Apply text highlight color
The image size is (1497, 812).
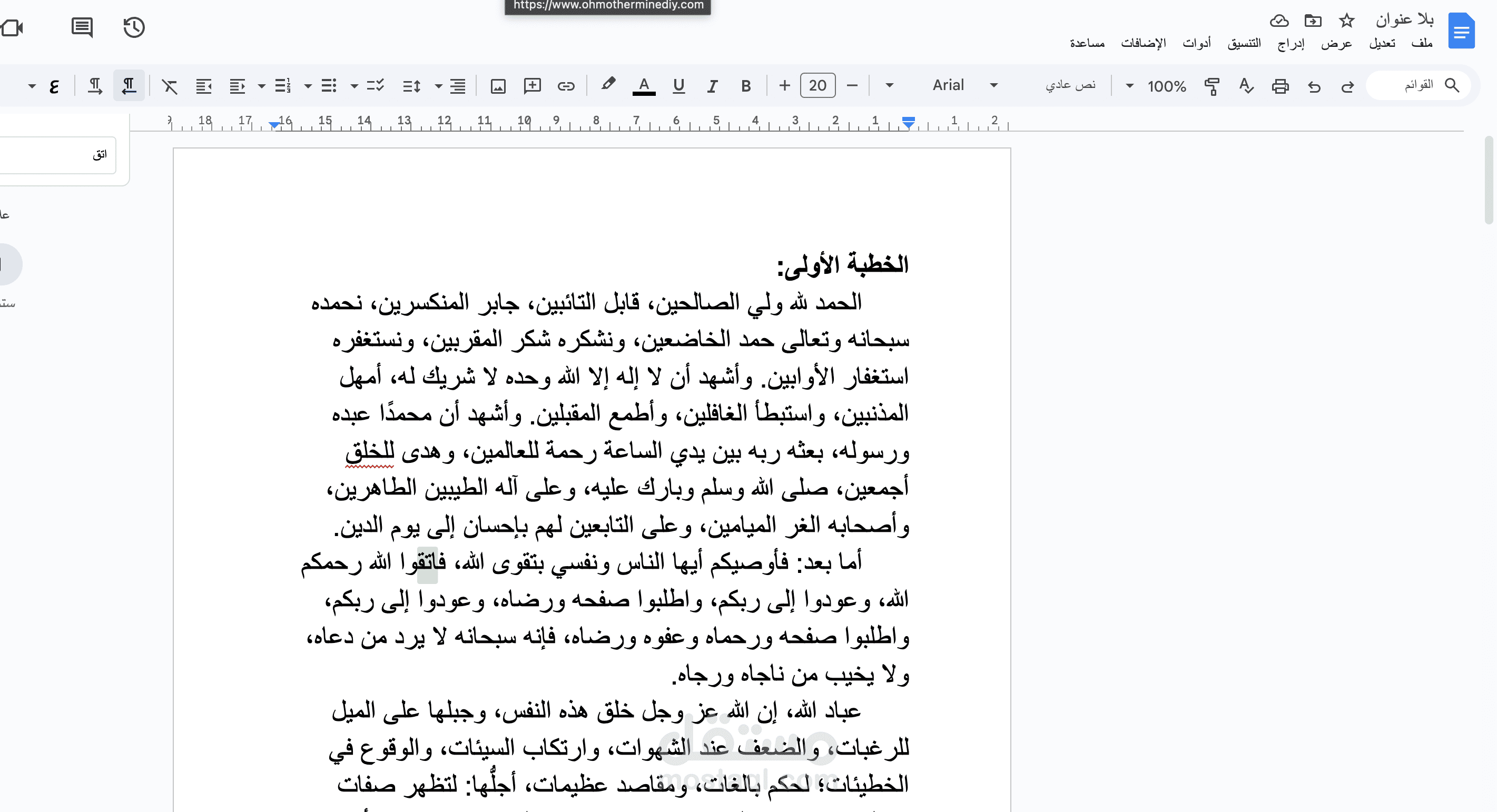tap(608, 85)
